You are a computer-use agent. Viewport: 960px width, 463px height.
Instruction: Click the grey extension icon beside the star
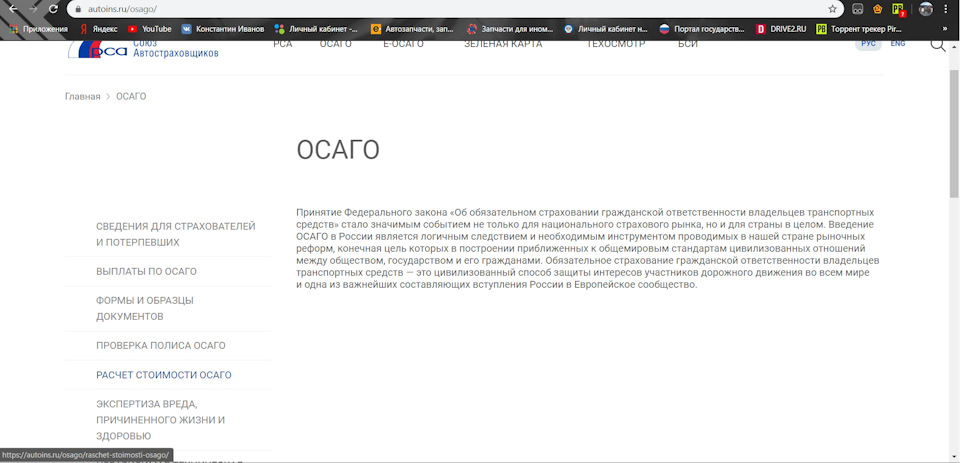[858, 9]
